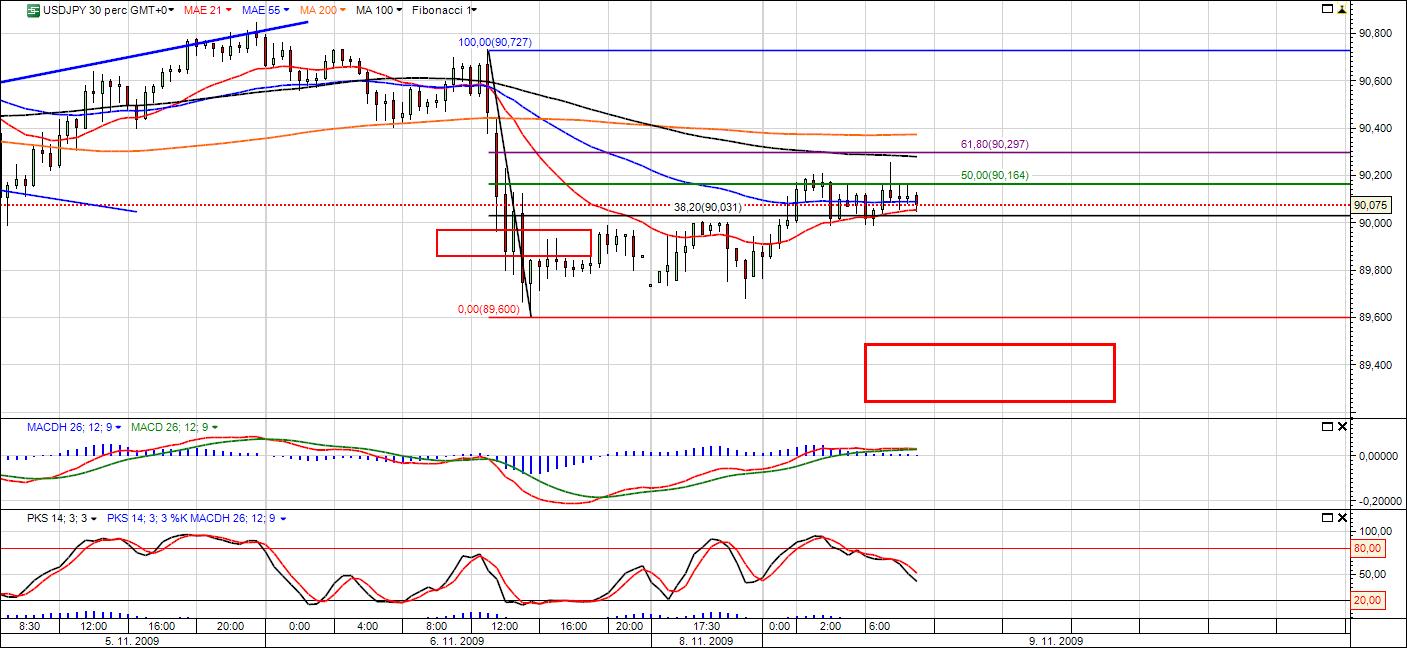Click the black triangle icon beside price axis
This screenshot has height=648, width=1407.
(x=1342, y=9)
